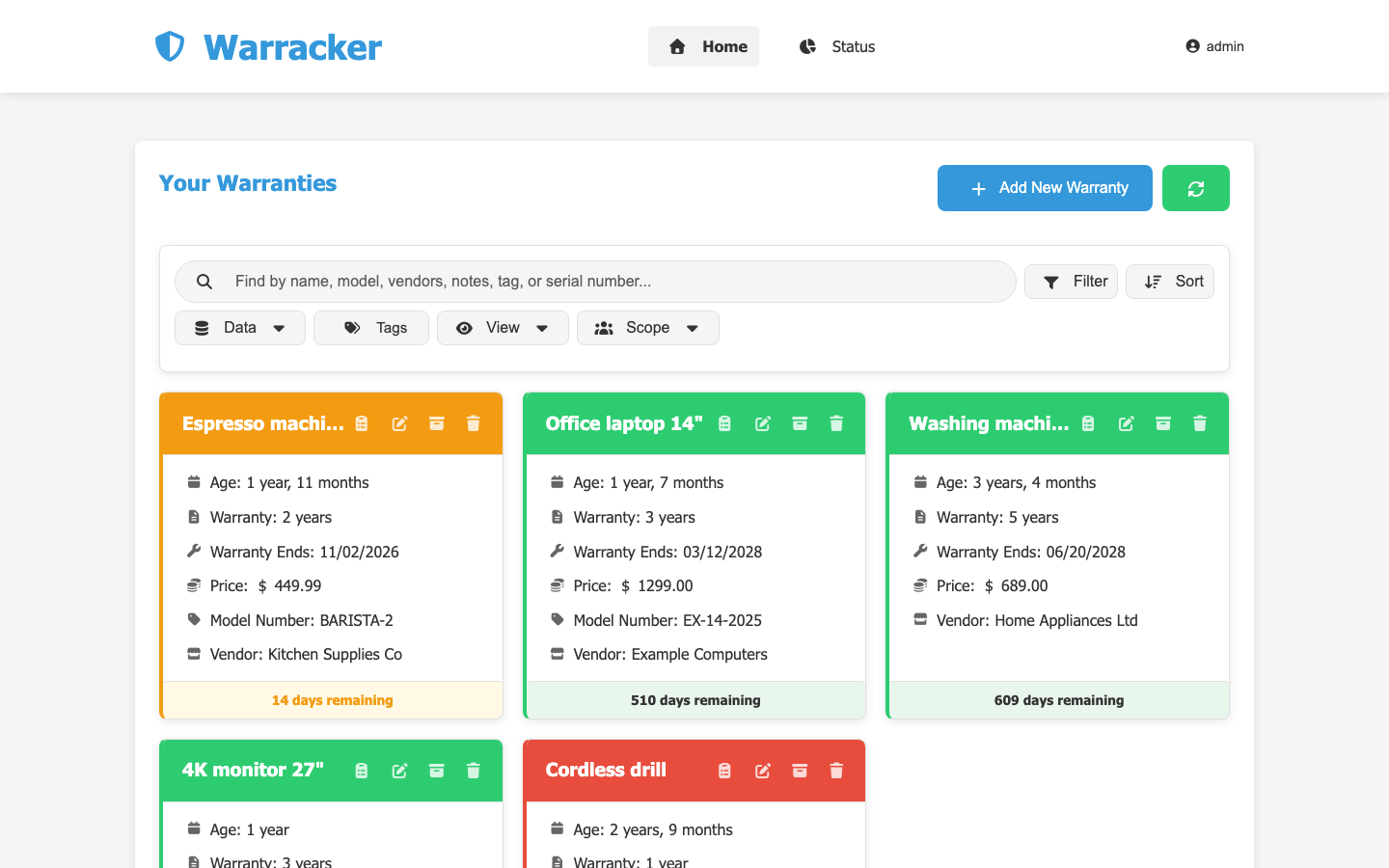1389x868 pixels.
Task: Open the admin user menu
Action: 1214,46
